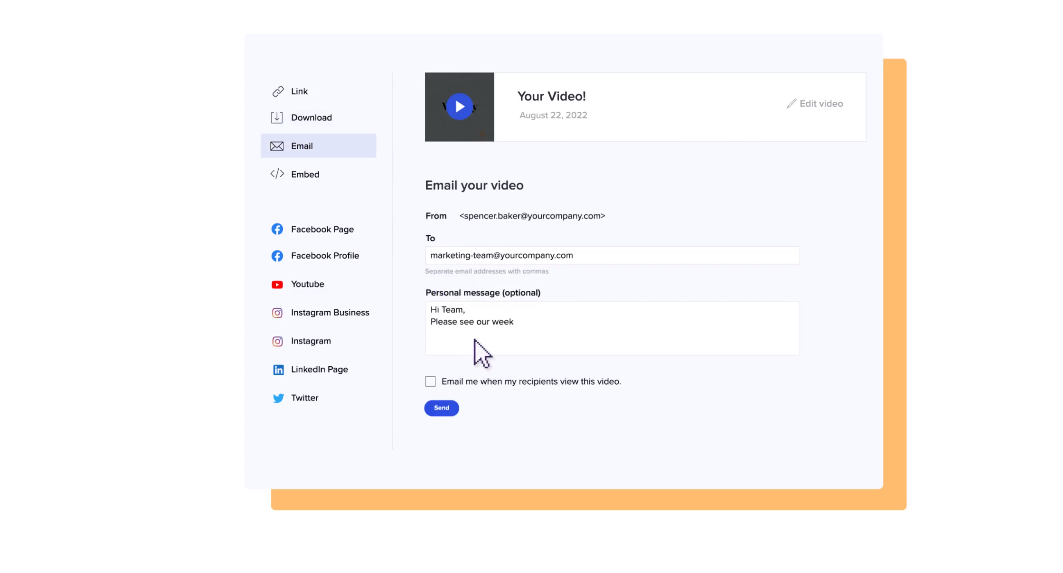Click the Twitter bird icon
Screen dimensions: 1063x573
pos(278,399)
